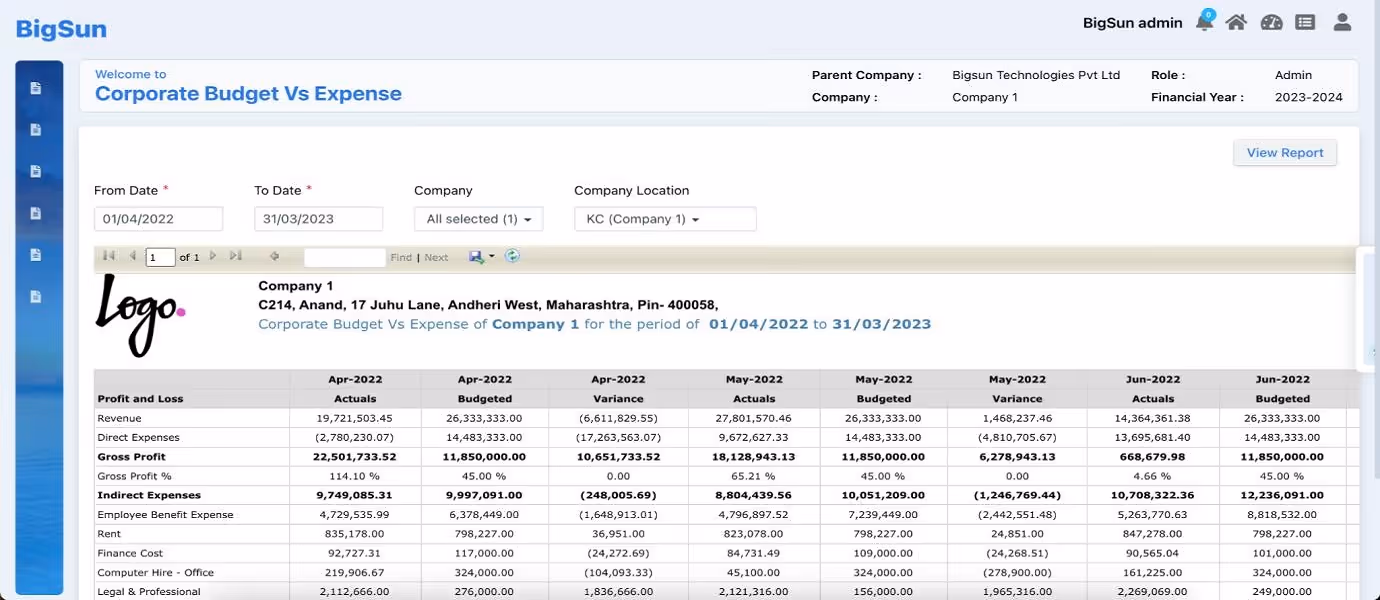Open the Company Location 'KC (Company 1)' dropdown
This screenshot has width=1380, height=600.
tap(665, 219)
